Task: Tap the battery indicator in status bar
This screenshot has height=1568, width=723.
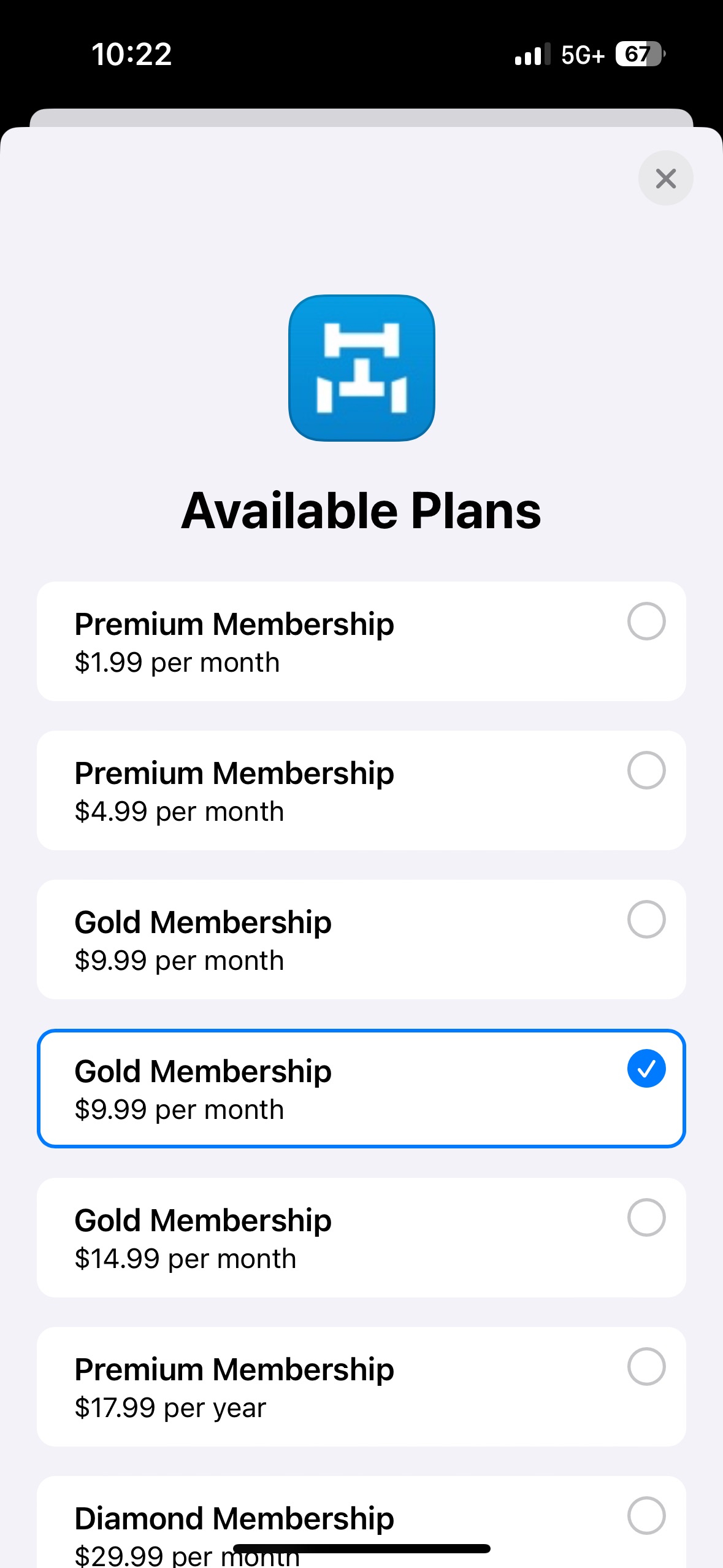Action: 640,54
